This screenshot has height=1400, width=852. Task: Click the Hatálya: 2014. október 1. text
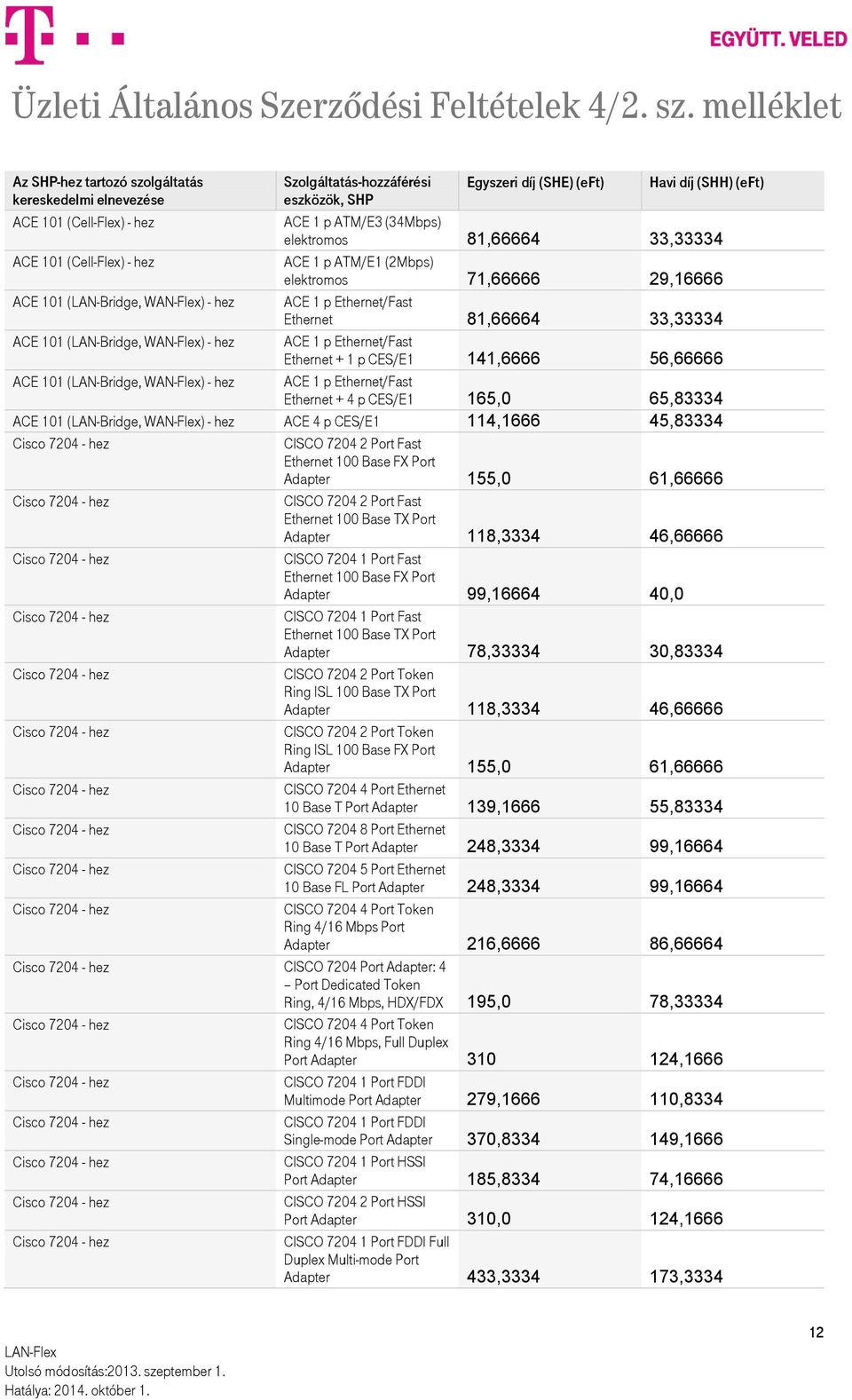(x=77, y=1391)
